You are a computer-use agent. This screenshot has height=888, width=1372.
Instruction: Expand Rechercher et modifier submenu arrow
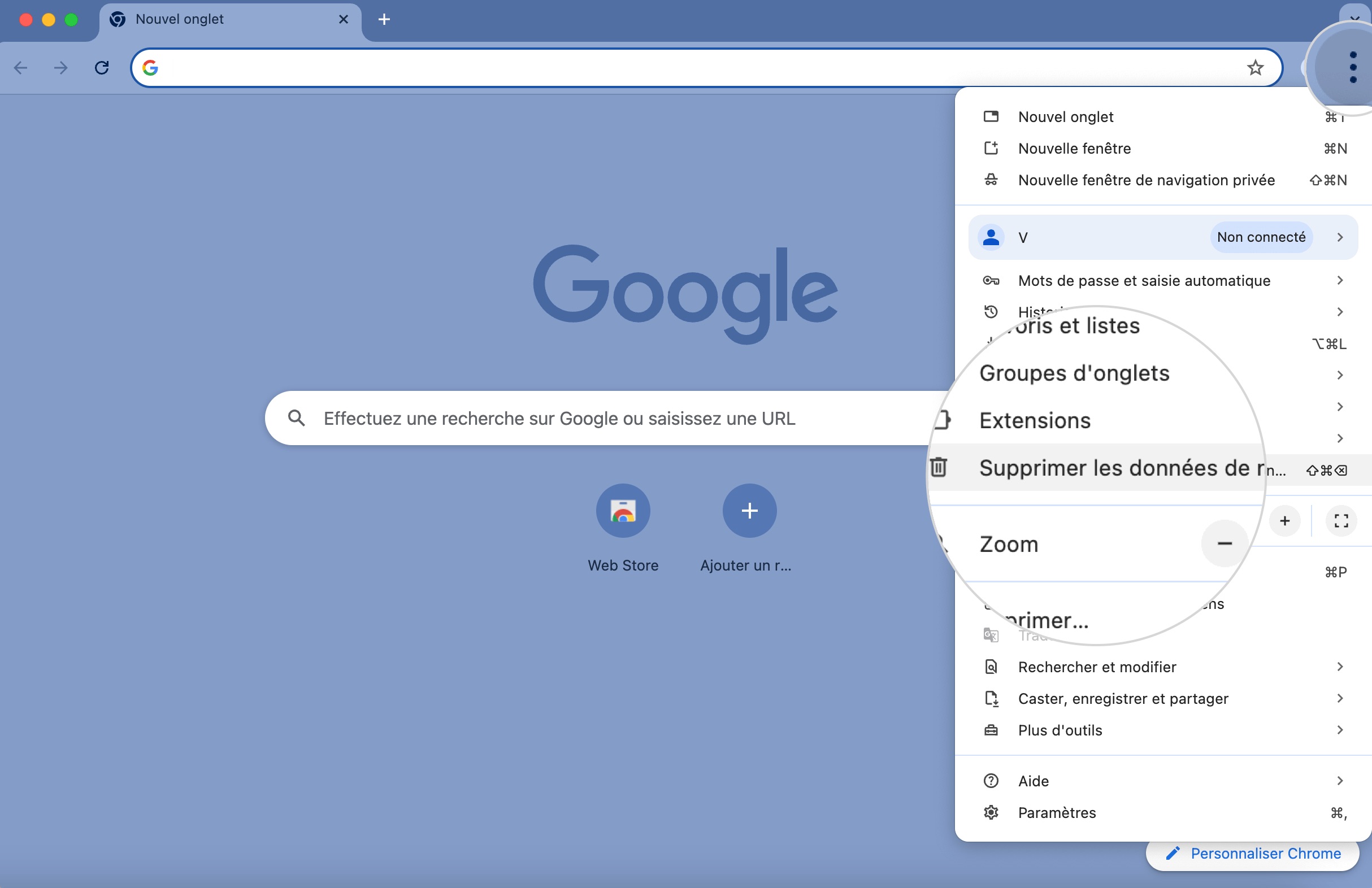[x=1340, y=667]
